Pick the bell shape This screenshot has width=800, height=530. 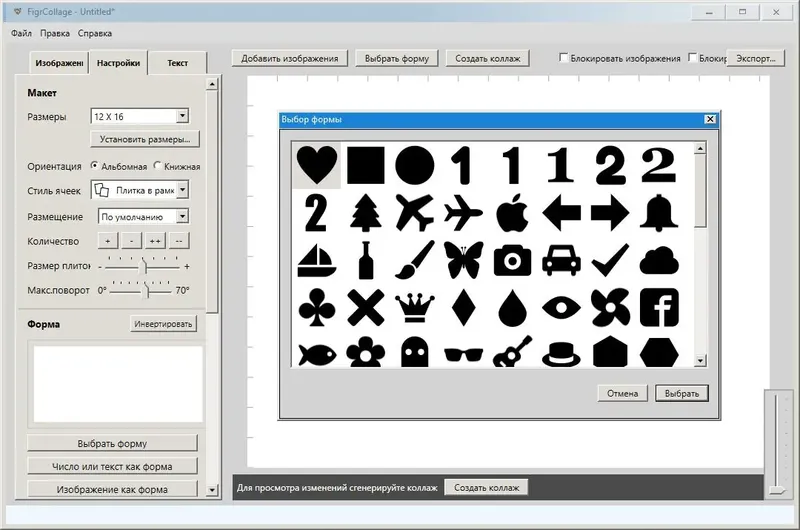659,213
